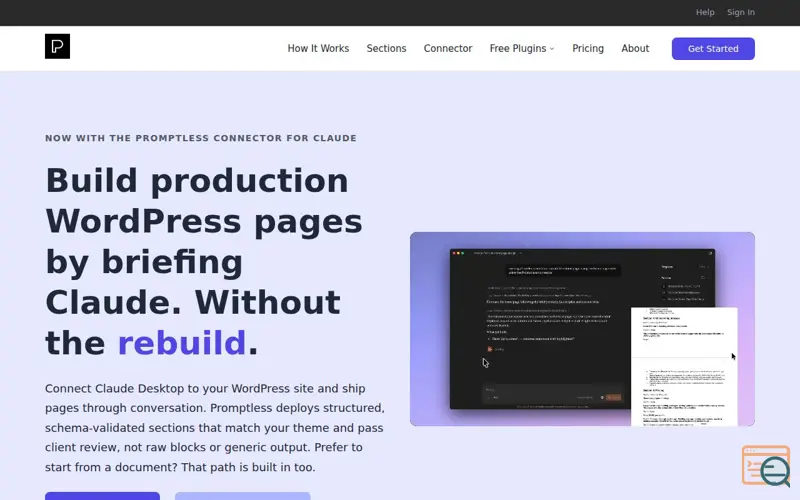Navigate to Connector page
Viewport: 800px width, 500px height.
point(448,48)
